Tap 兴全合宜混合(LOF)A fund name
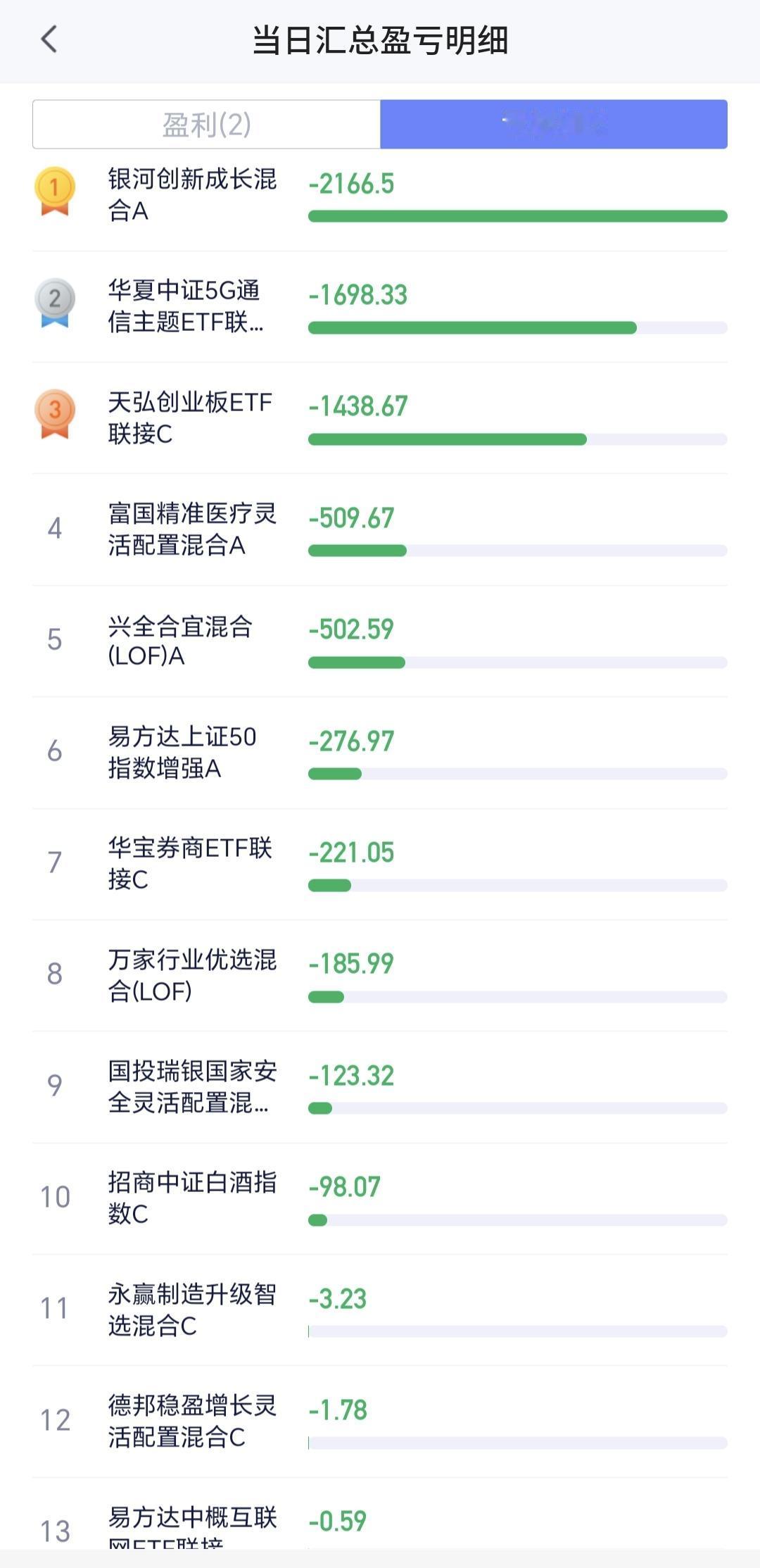Screen dimensions: 760x1568 pos(180,641)
